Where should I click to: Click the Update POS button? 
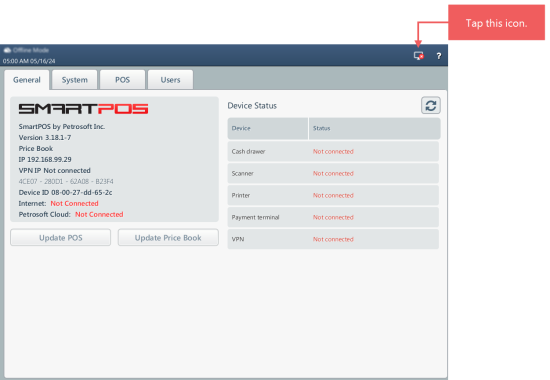point(61,238)
